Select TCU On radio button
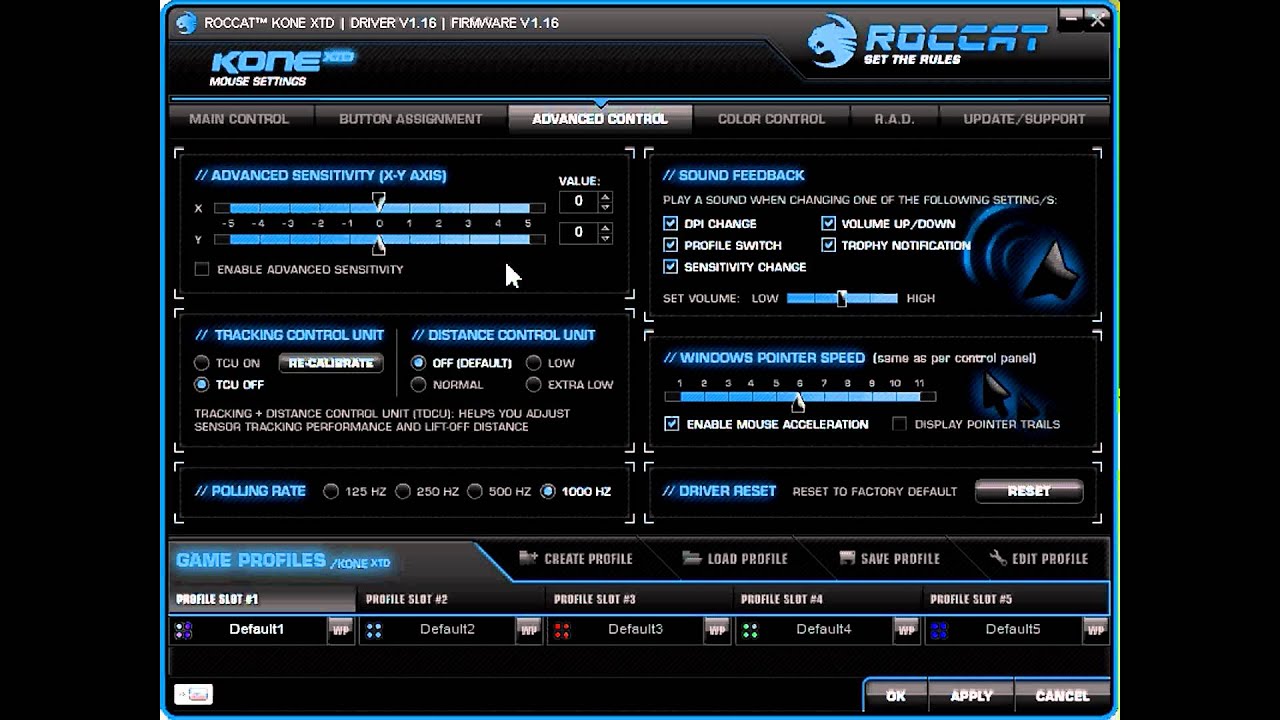Image resolution: width=1280 pixels, height=720 pixels. [x=202, y=363]
